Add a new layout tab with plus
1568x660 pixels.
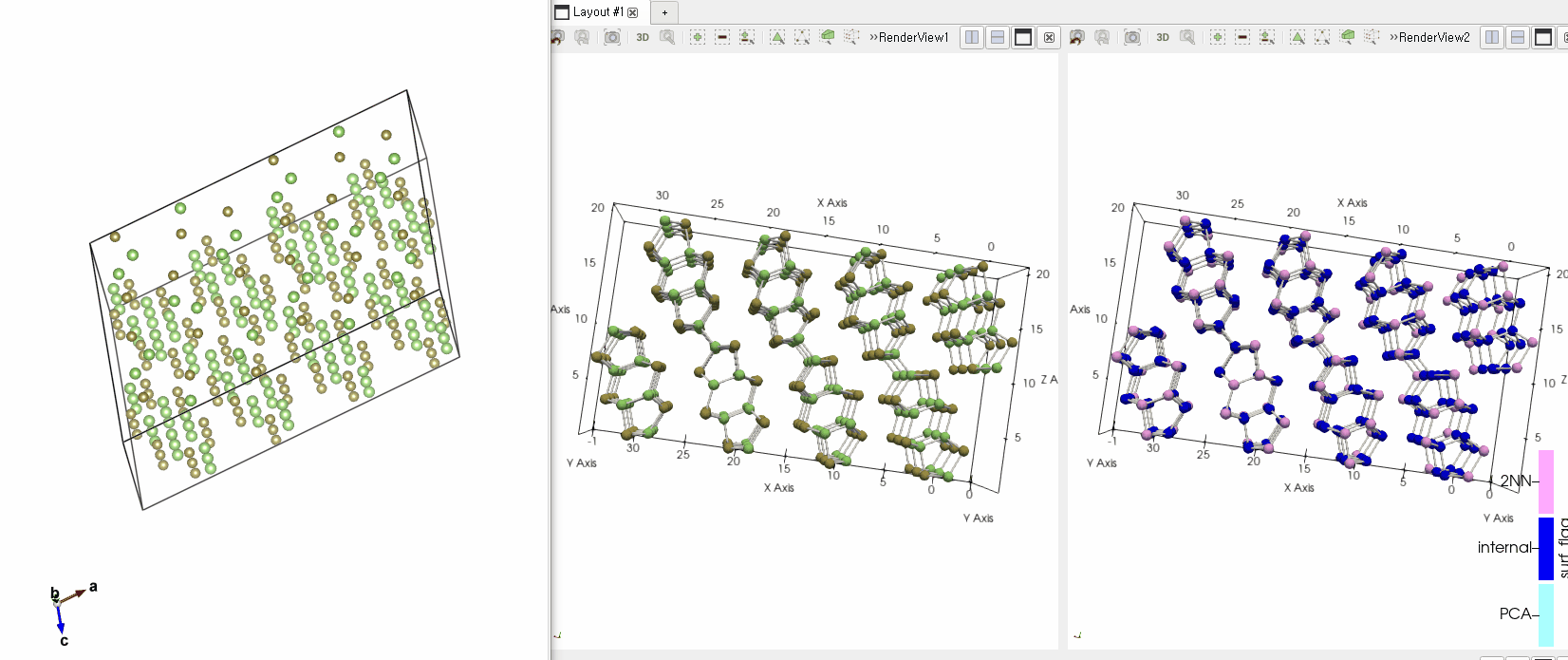click(x=664, y=12)
